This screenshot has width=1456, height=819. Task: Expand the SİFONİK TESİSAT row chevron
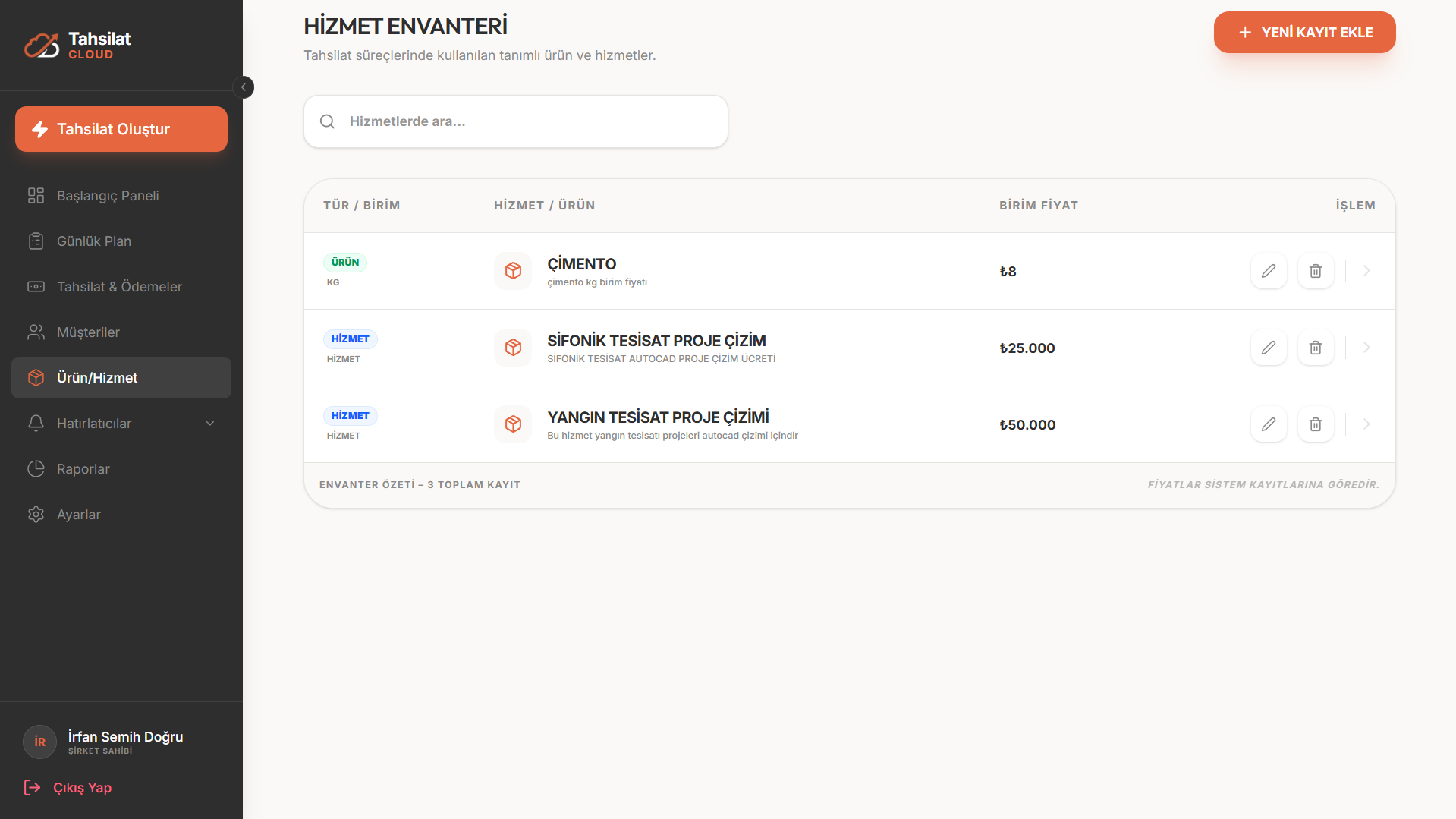pyautogui.click(x=1366, y=348)
